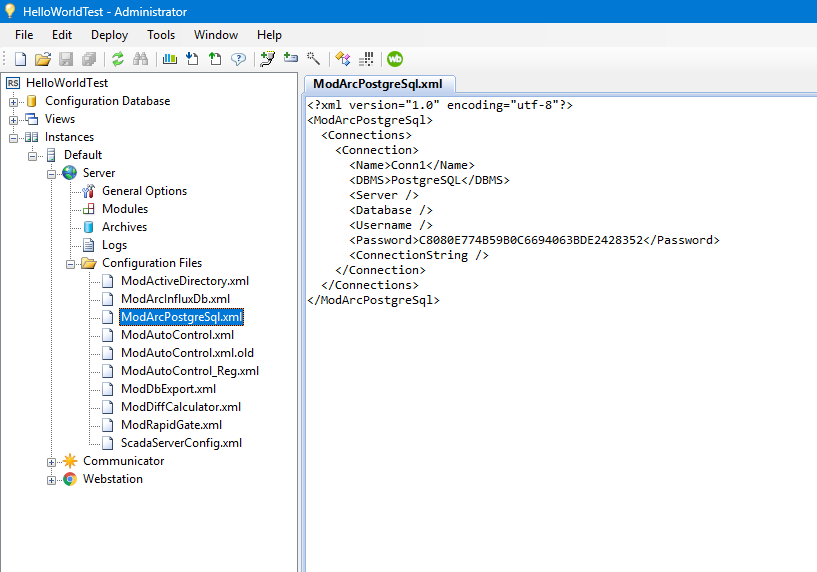The width and height of the screenshot is (817, 572).
Task: Click the Server globe icon
Action: coord(69,173)
